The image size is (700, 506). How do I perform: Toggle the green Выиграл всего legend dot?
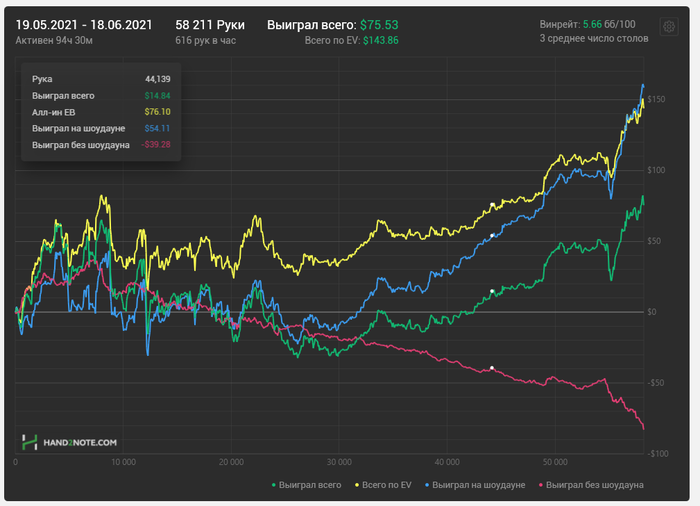tap(274, 485)
